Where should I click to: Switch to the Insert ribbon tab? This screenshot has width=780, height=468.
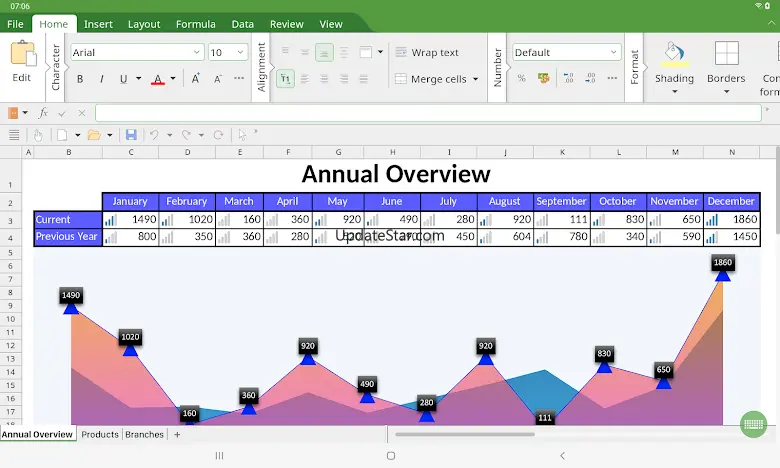point(98,24)
